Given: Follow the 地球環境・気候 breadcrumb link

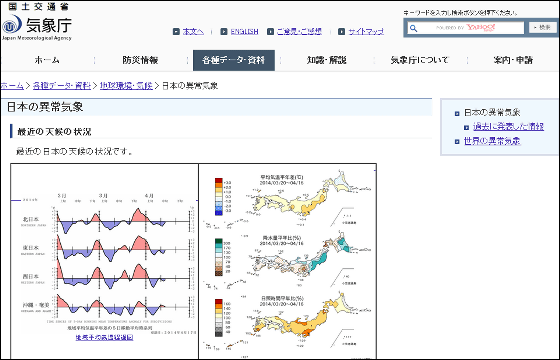Looking at the screenshot, I should (126, 86).
